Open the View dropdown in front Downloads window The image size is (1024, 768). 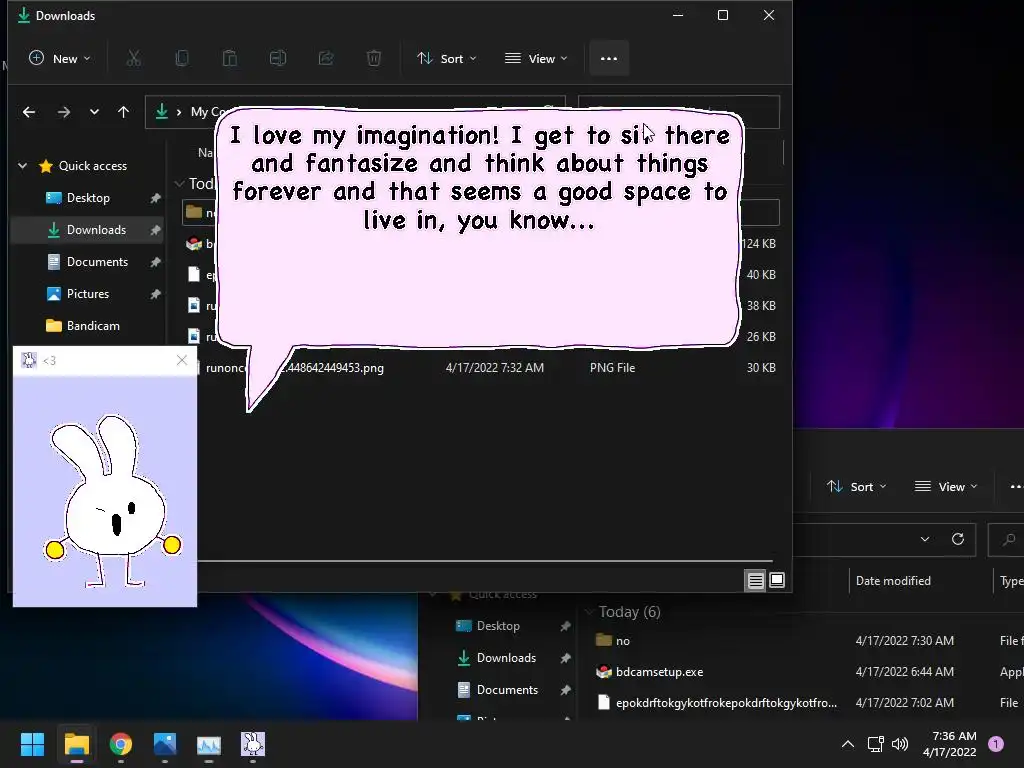[x=536, y=59]
